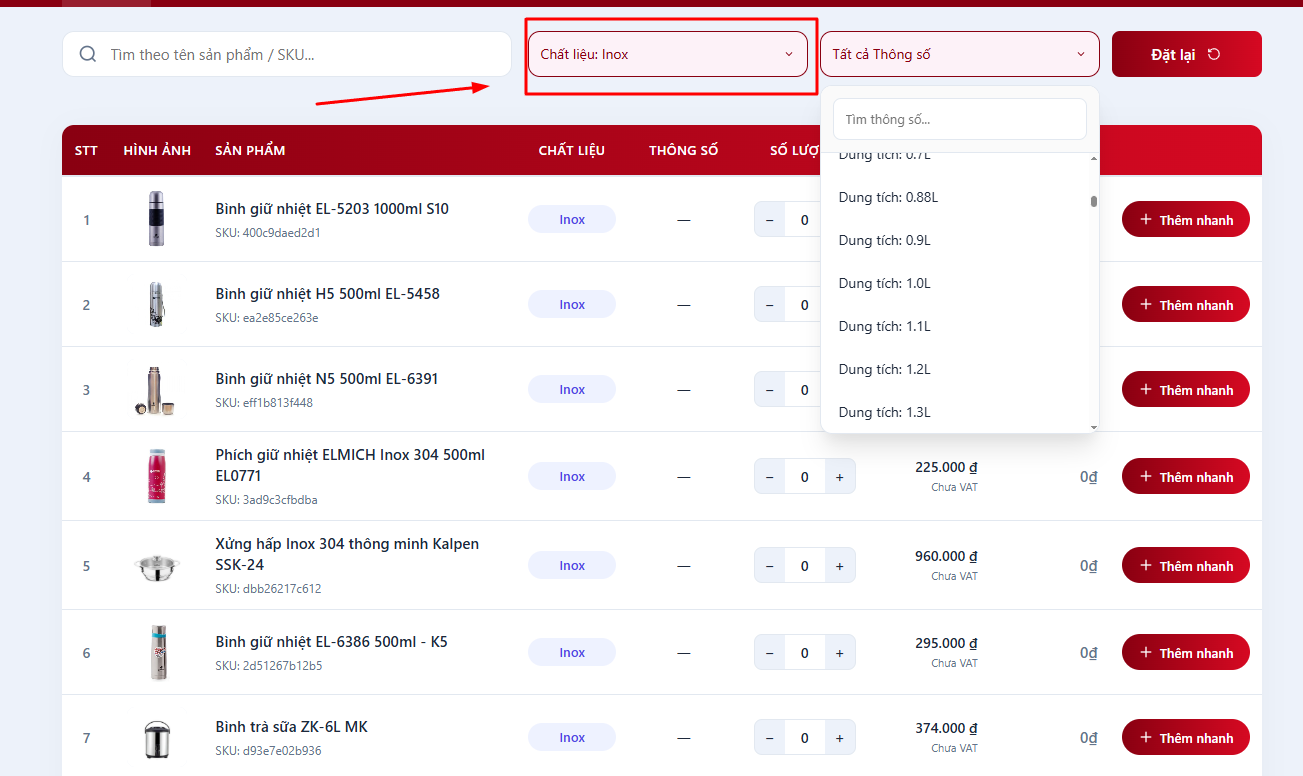Select Dung tích: 1.0L option

[x=885, y=283]
